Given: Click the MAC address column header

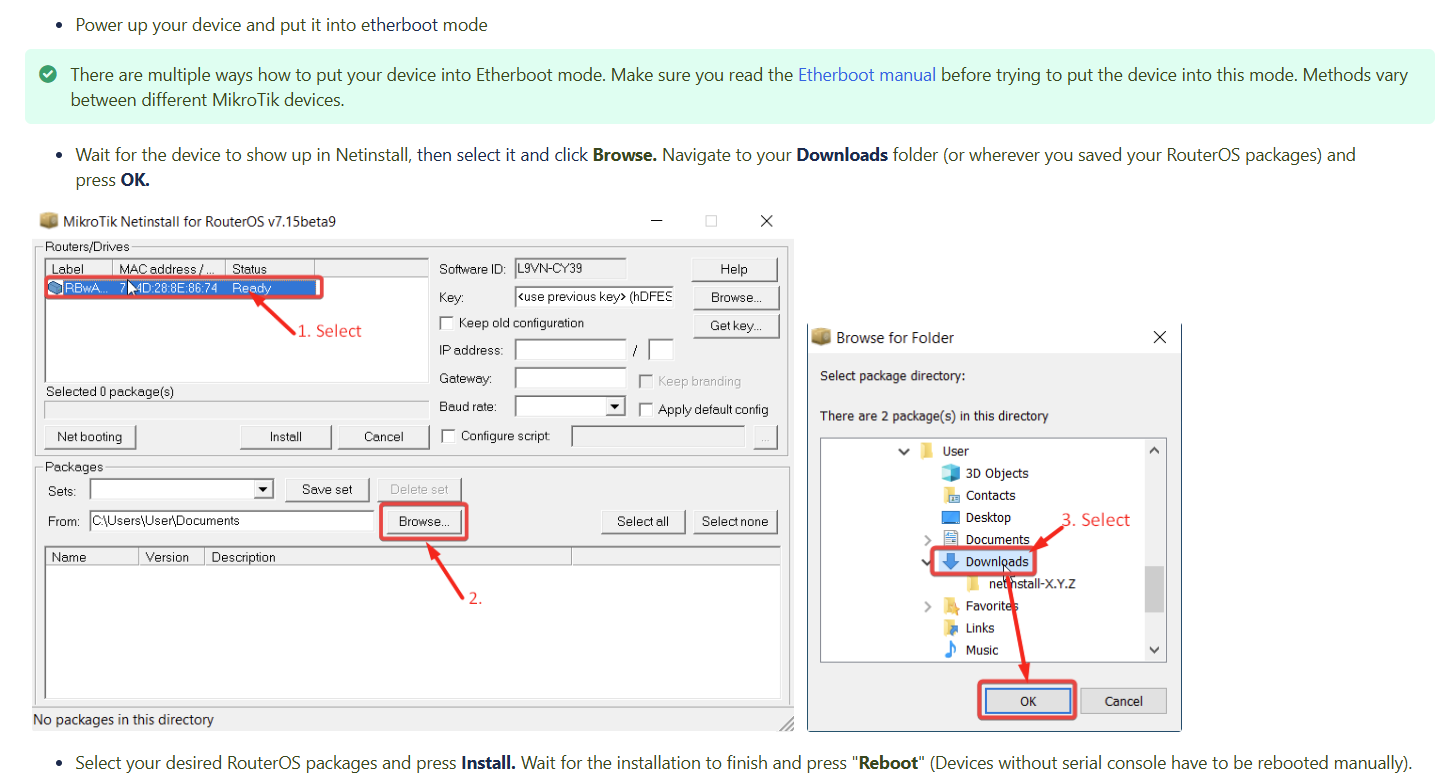Looking at the screenshot, I should [168, 268].
